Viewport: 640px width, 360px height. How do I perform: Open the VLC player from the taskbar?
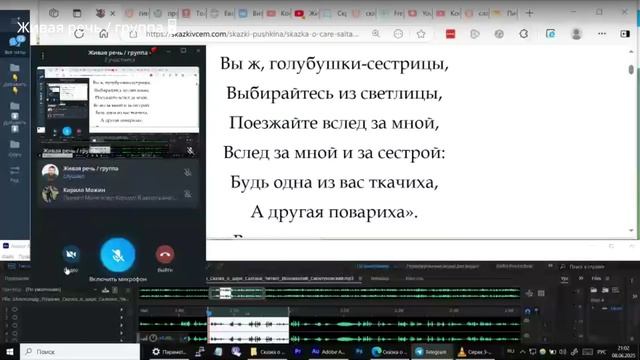click(475, 351)
